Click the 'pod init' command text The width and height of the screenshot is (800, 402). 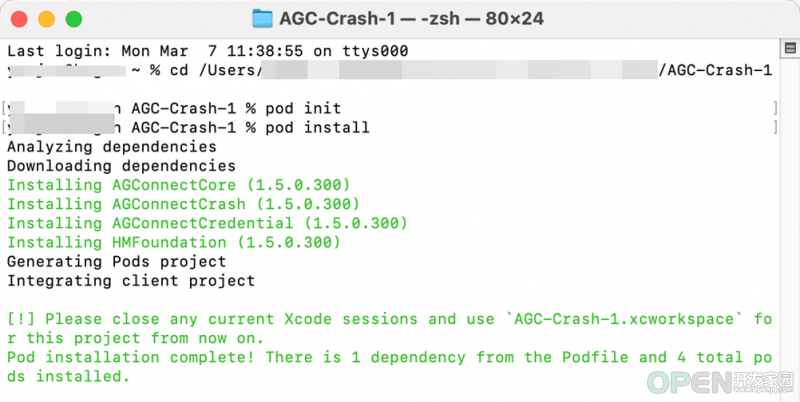point(303,108)
